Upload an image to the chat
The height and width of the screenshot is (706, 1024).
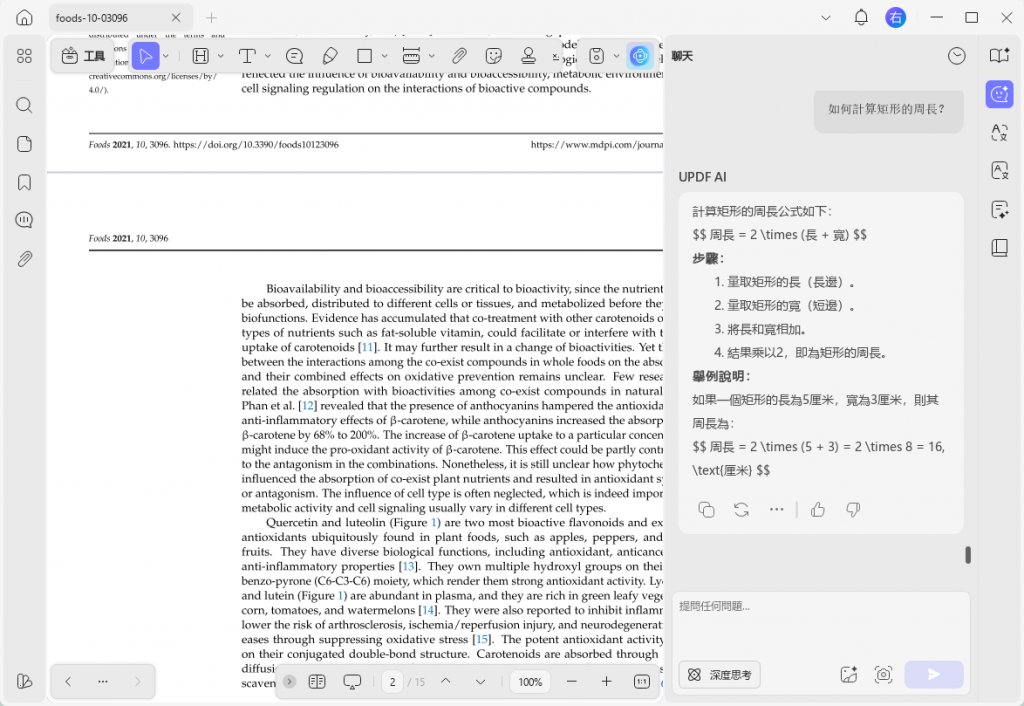[848, 675]
